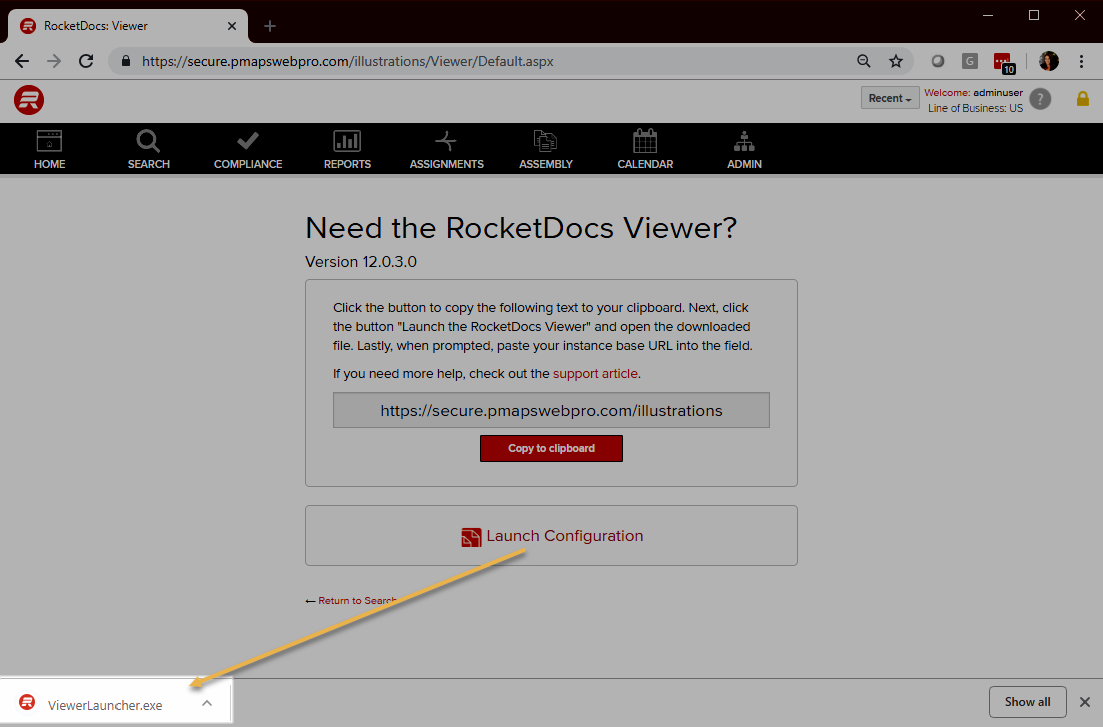Image resolution: width=1103 pixels, height=727 pixels.
Task: Expand the ViewerLauncher.exe download options chevron
Action: (x=207, y=703)
